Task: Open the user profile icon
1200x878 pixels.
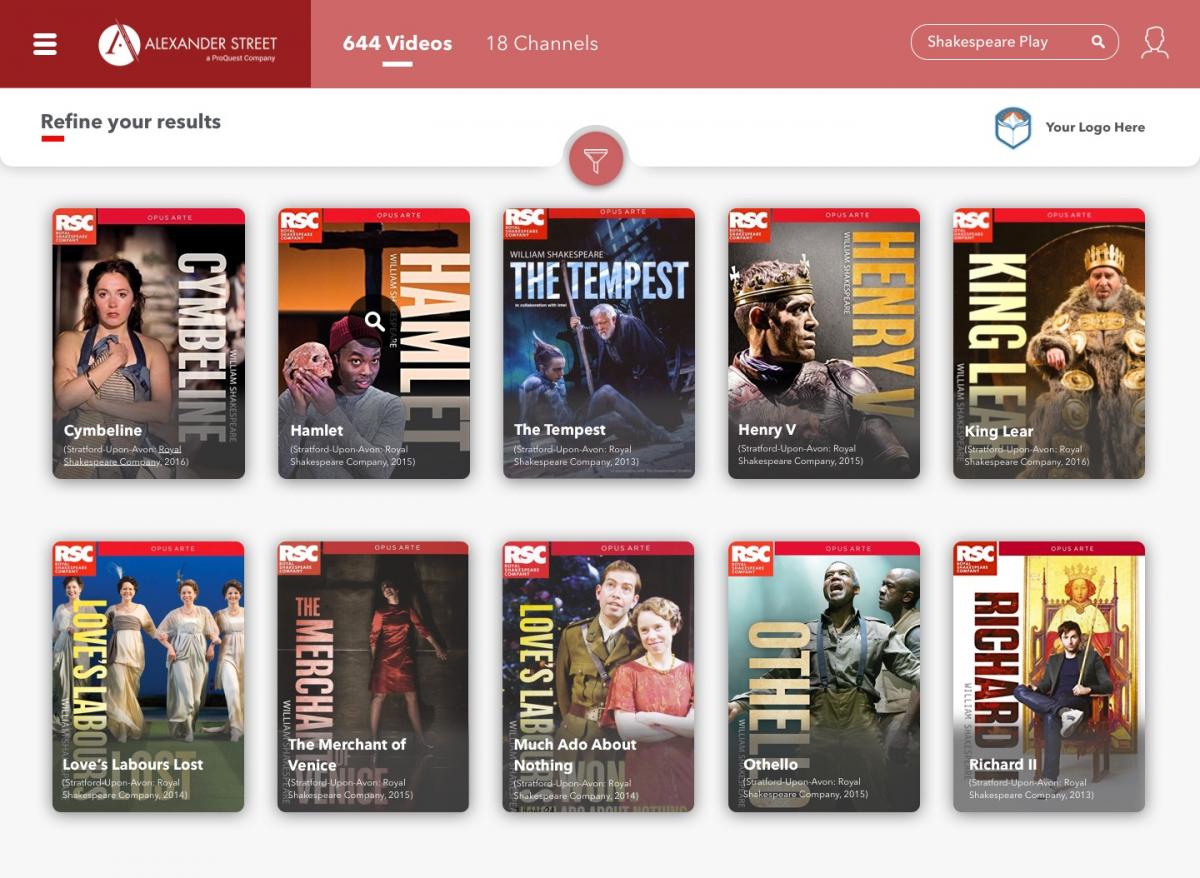Action: (1155, 43)
